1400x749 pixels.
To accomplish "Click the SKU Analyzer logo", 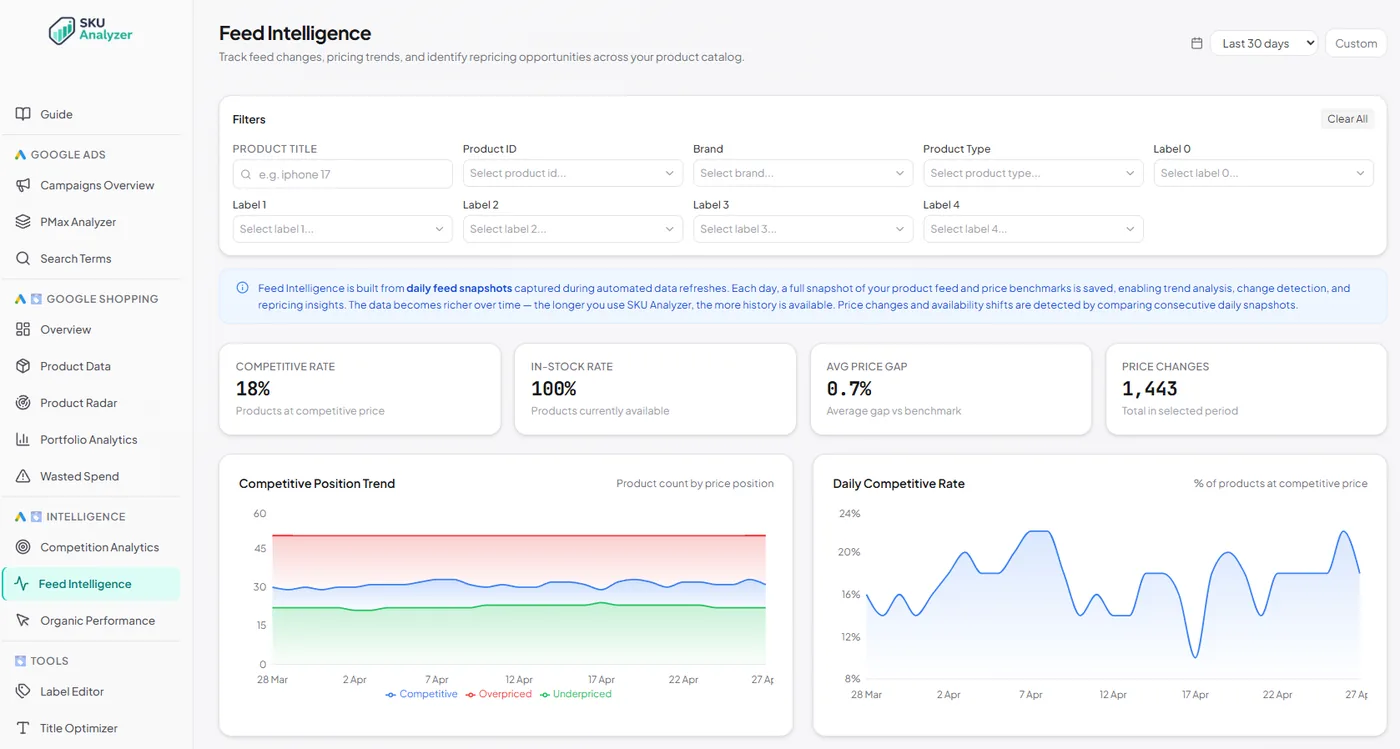I will [x=91, y=29].
